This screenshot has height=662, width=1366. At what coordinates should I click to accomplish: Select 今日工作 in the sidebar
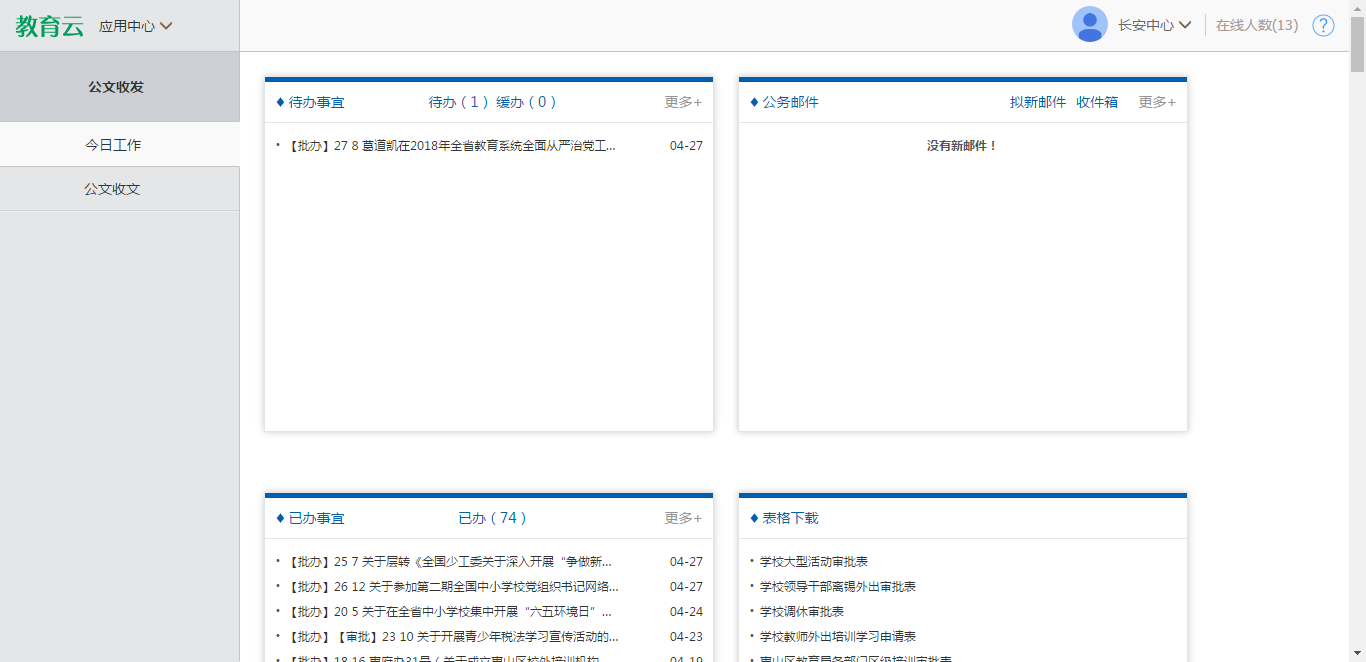tap(113, 145)
